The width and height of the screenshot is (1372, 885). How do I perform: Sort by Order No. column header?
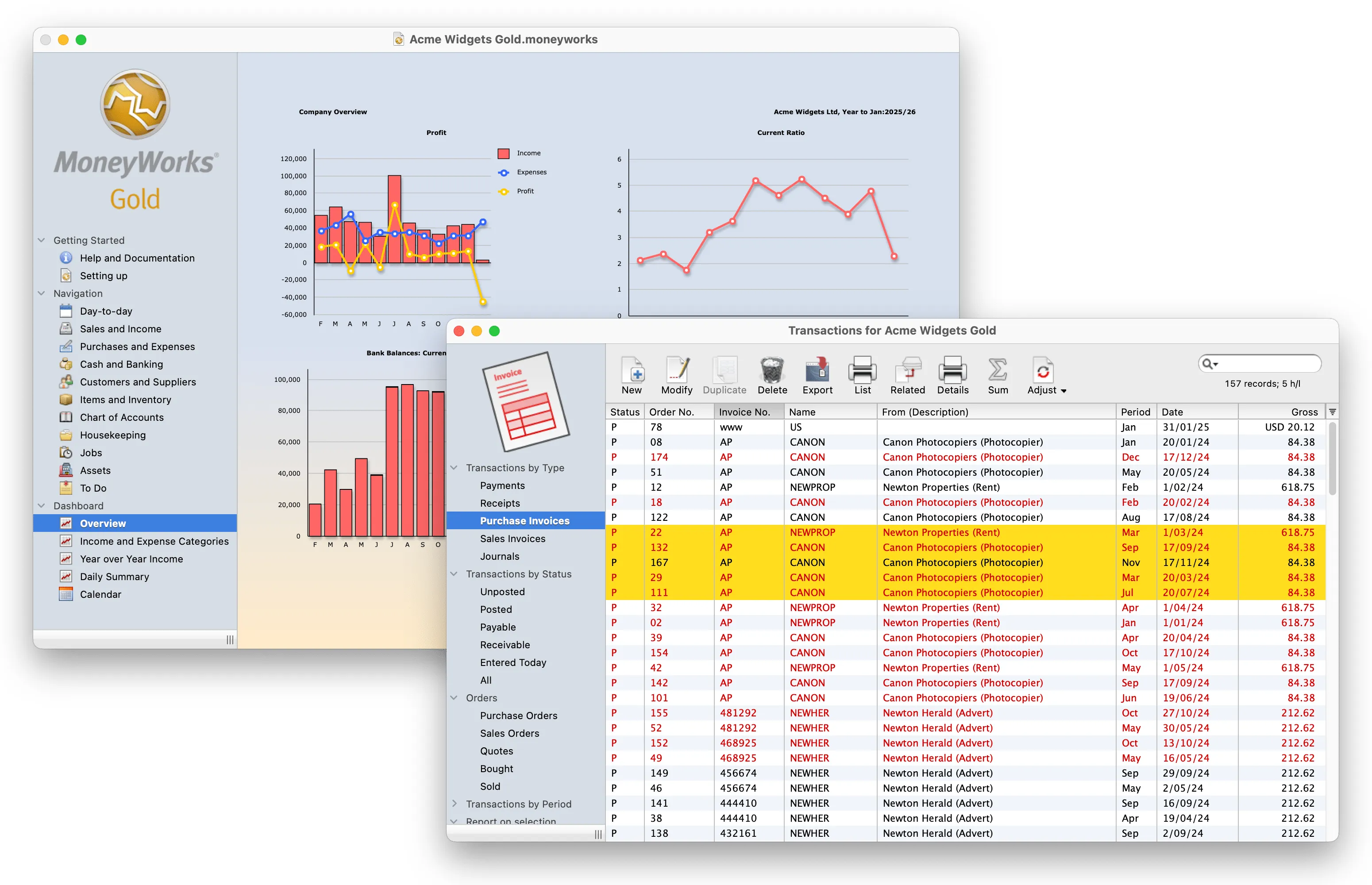click(x=679, y=412)
